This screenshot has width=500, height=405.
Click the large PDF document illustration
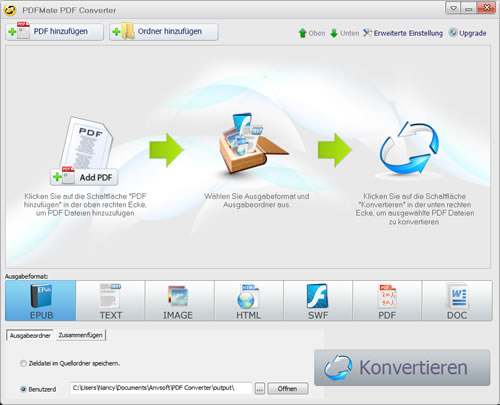(87, 143)
